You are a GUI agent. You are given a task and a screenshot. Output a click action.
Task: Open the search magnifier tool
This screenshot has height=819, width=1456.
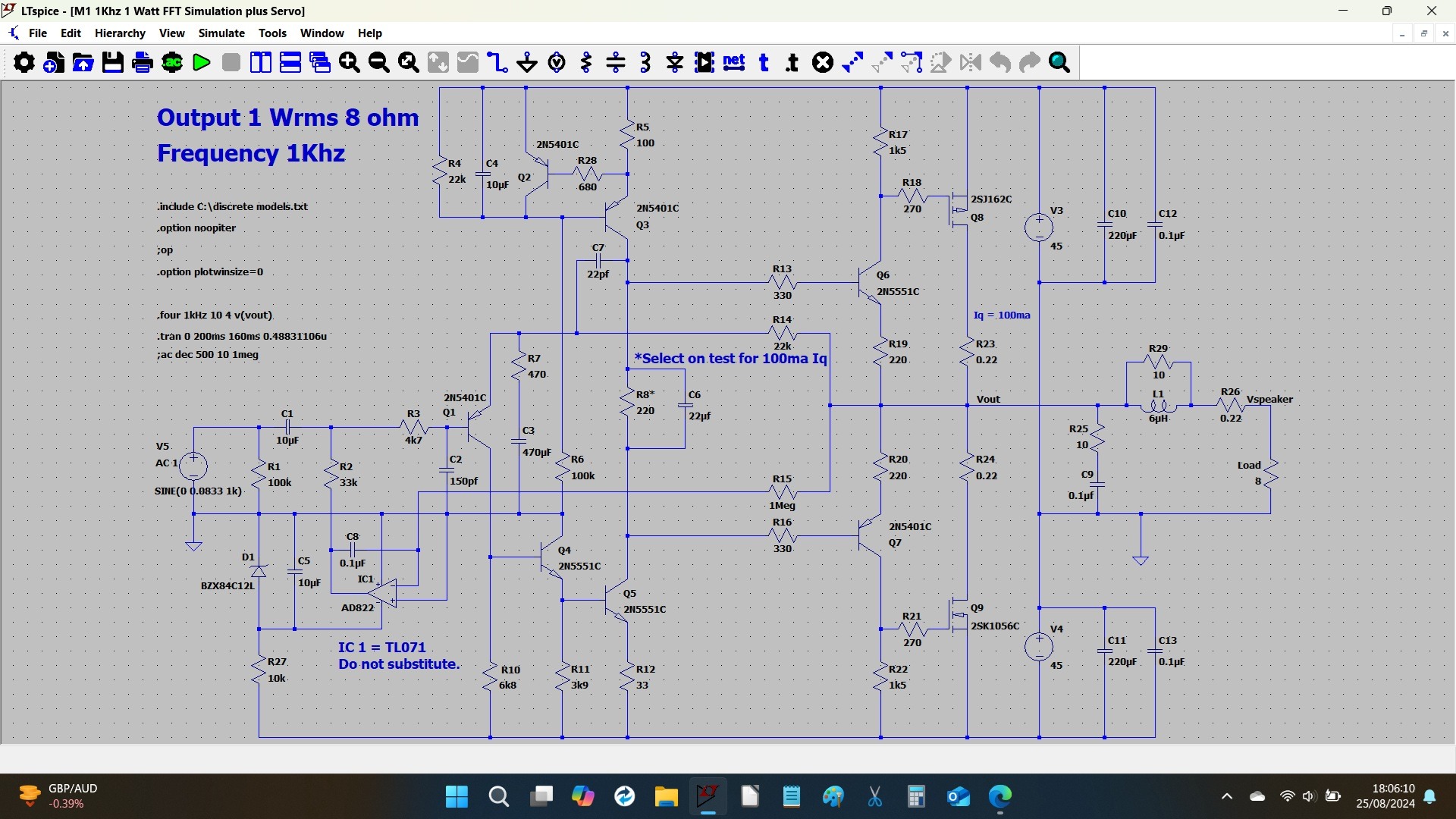[1059, 62]
